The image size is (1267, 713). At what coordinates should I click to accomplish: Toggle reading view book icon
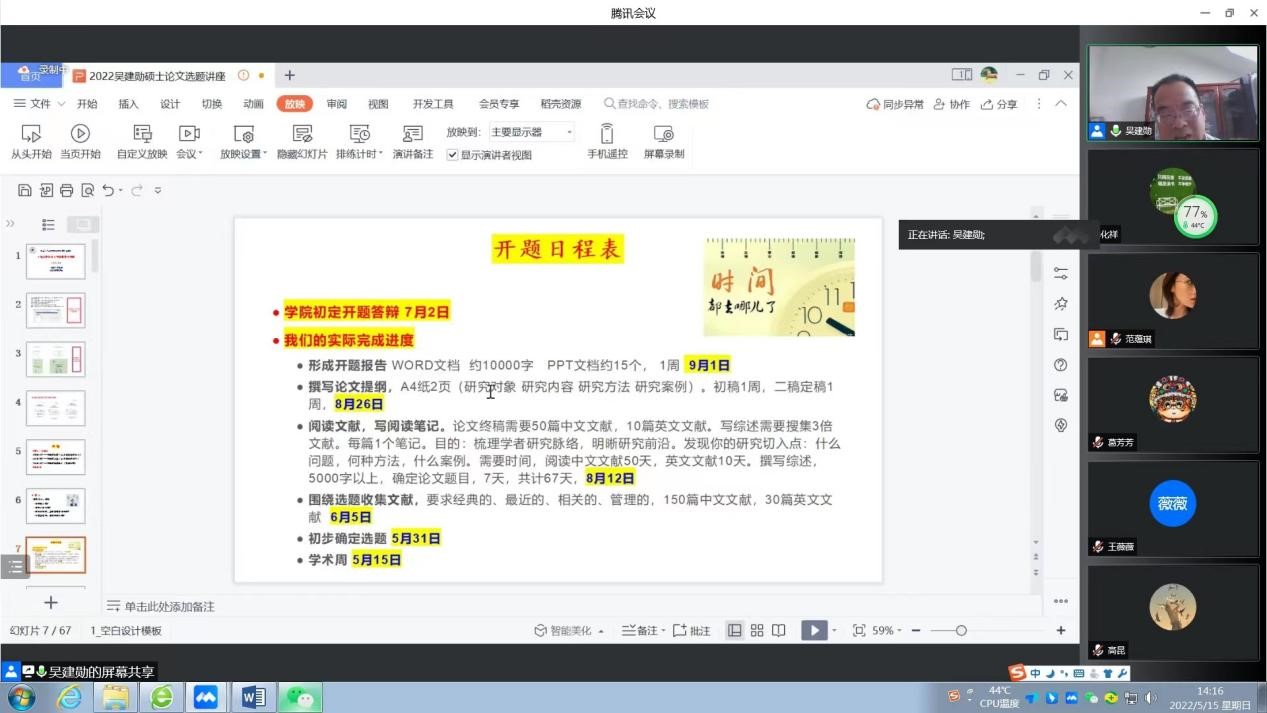[778, 630]
